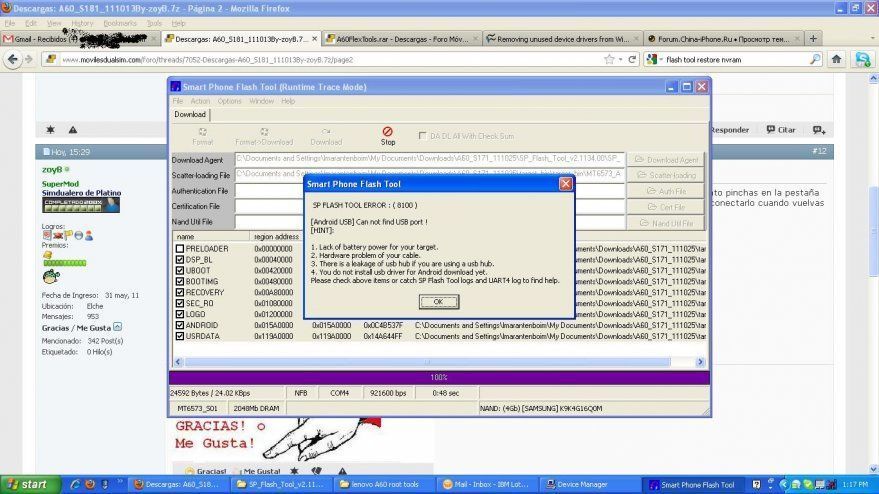Uncheck the ANDROID checkbox

point(180,325)
